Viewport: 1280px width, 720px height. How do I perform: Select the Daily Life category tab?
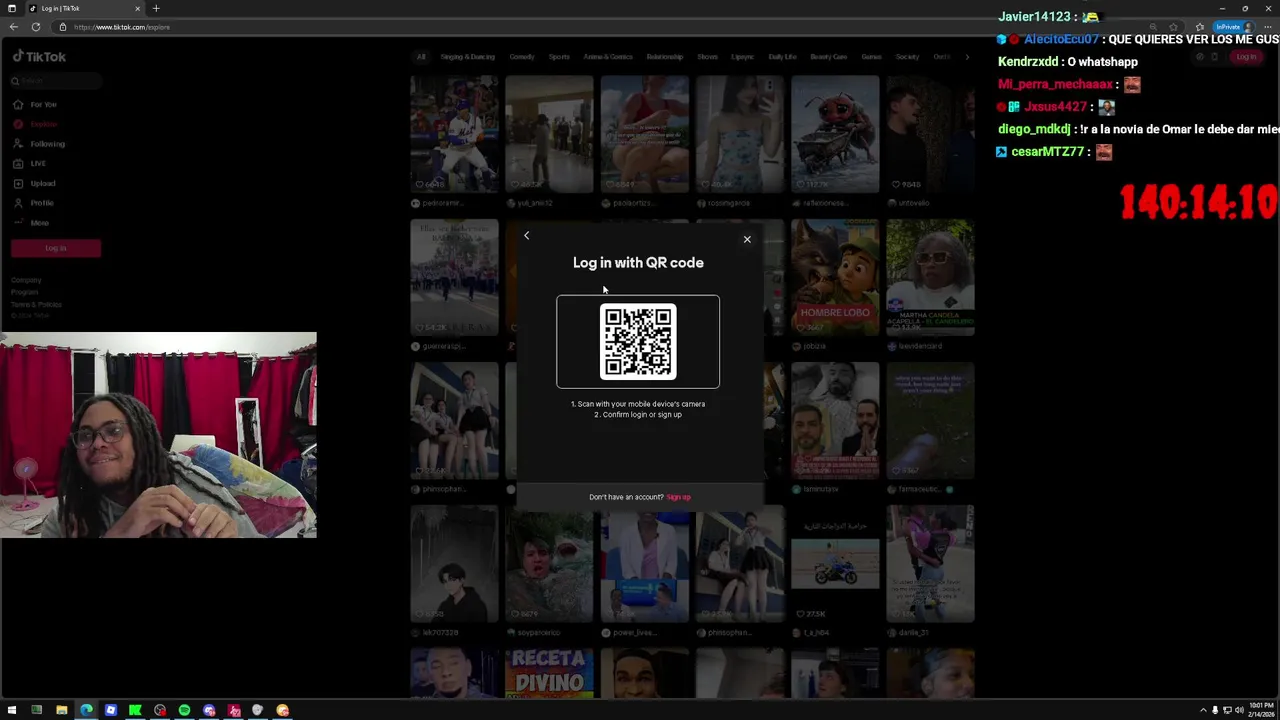pos(782,57)
